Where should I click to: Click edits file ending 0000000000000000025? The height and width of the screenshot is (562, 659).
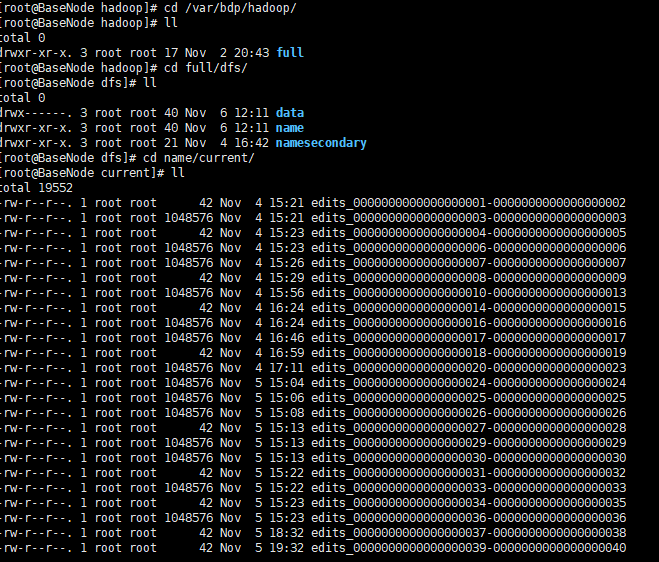tap(469, 398)
